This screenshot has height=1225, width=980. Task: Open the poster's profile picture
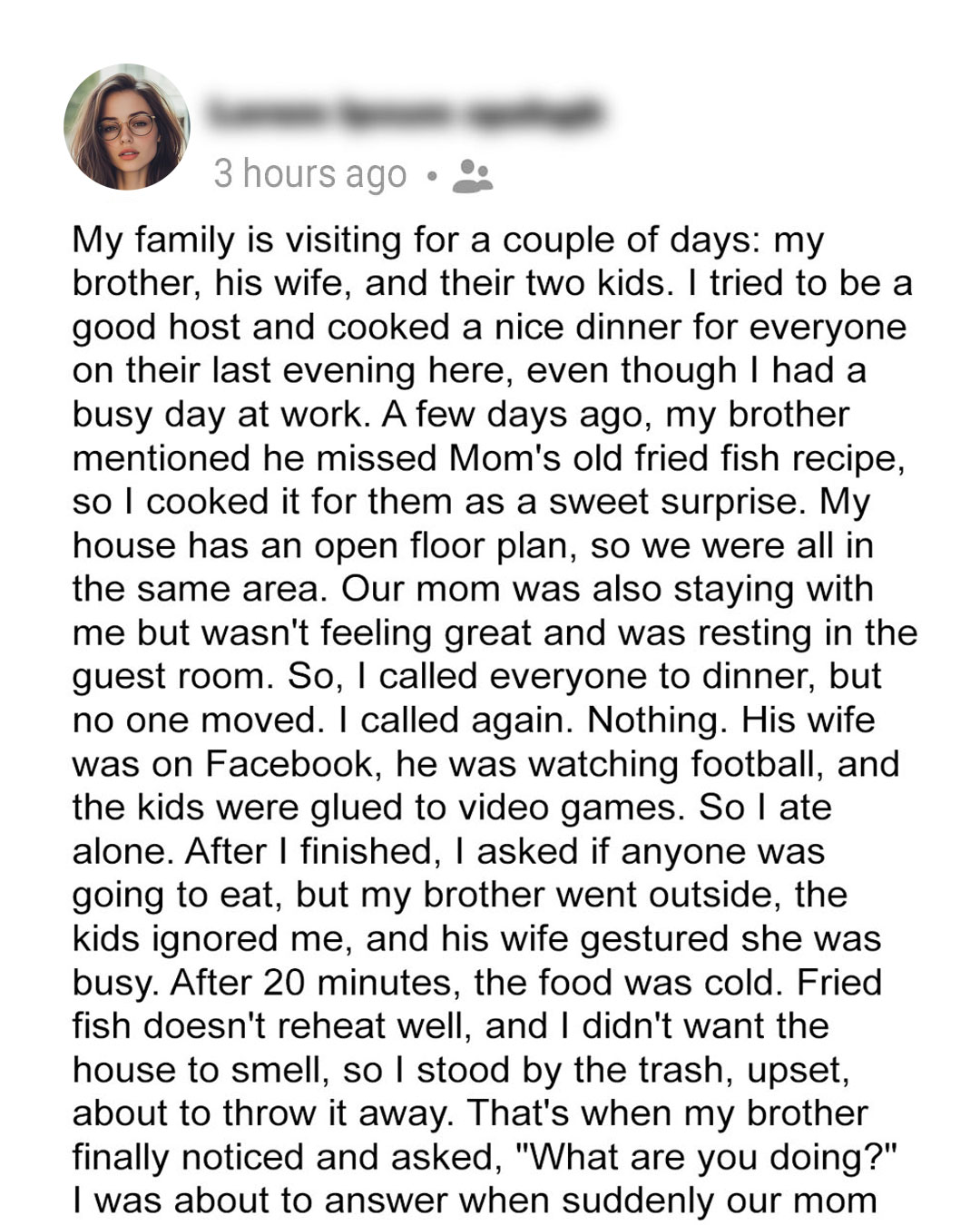click(127, 127)
